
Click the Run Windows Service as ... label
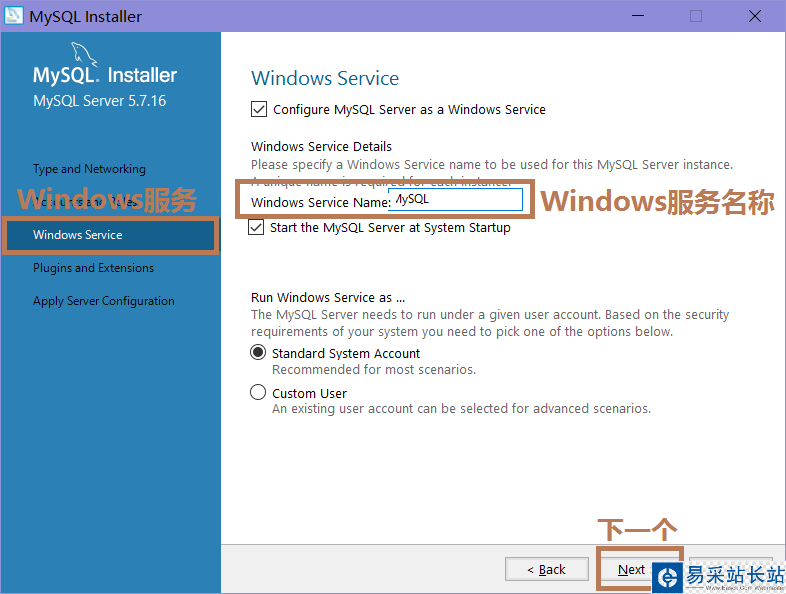tap(328, 297)
